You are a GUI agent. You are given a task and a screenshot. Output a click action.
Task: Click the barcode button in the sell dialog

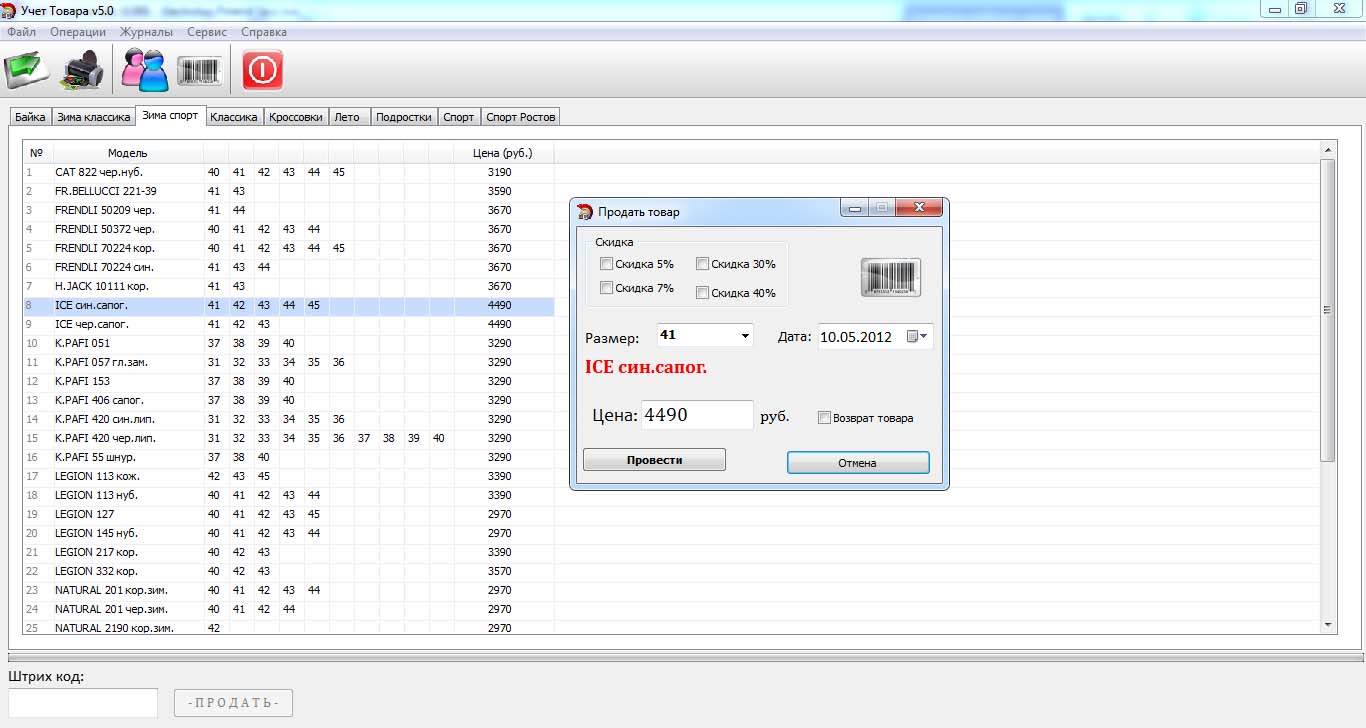click(891, 277)
